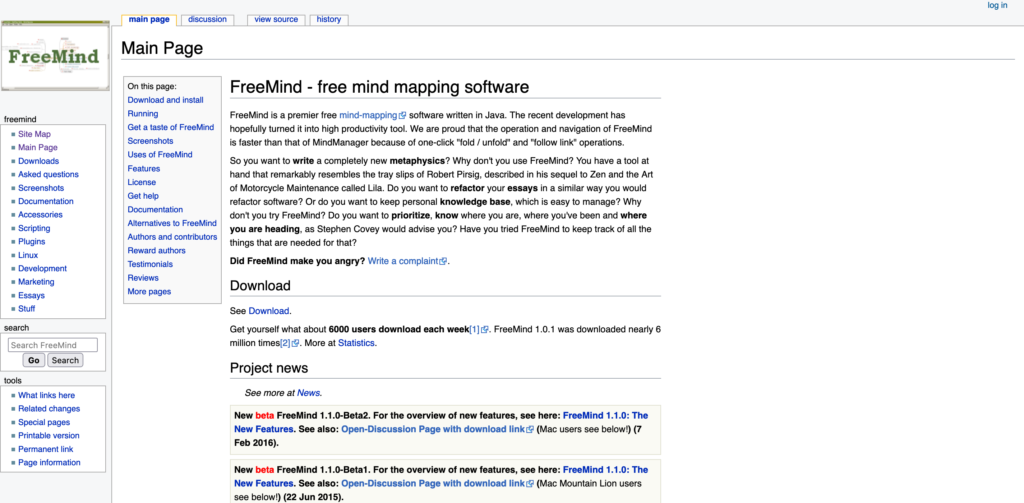Image resolution: width=1024 pixels, height=503 pixels.
Task: Open footnote reference [1] link
Action: (x=474, y=329)
